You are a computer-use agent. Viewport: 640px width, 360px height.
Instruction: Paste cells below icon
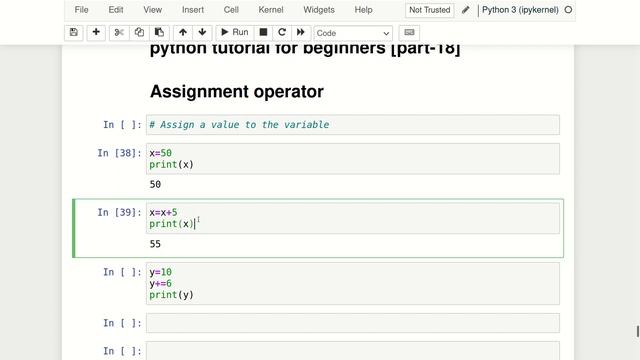(x=159, y=32)
